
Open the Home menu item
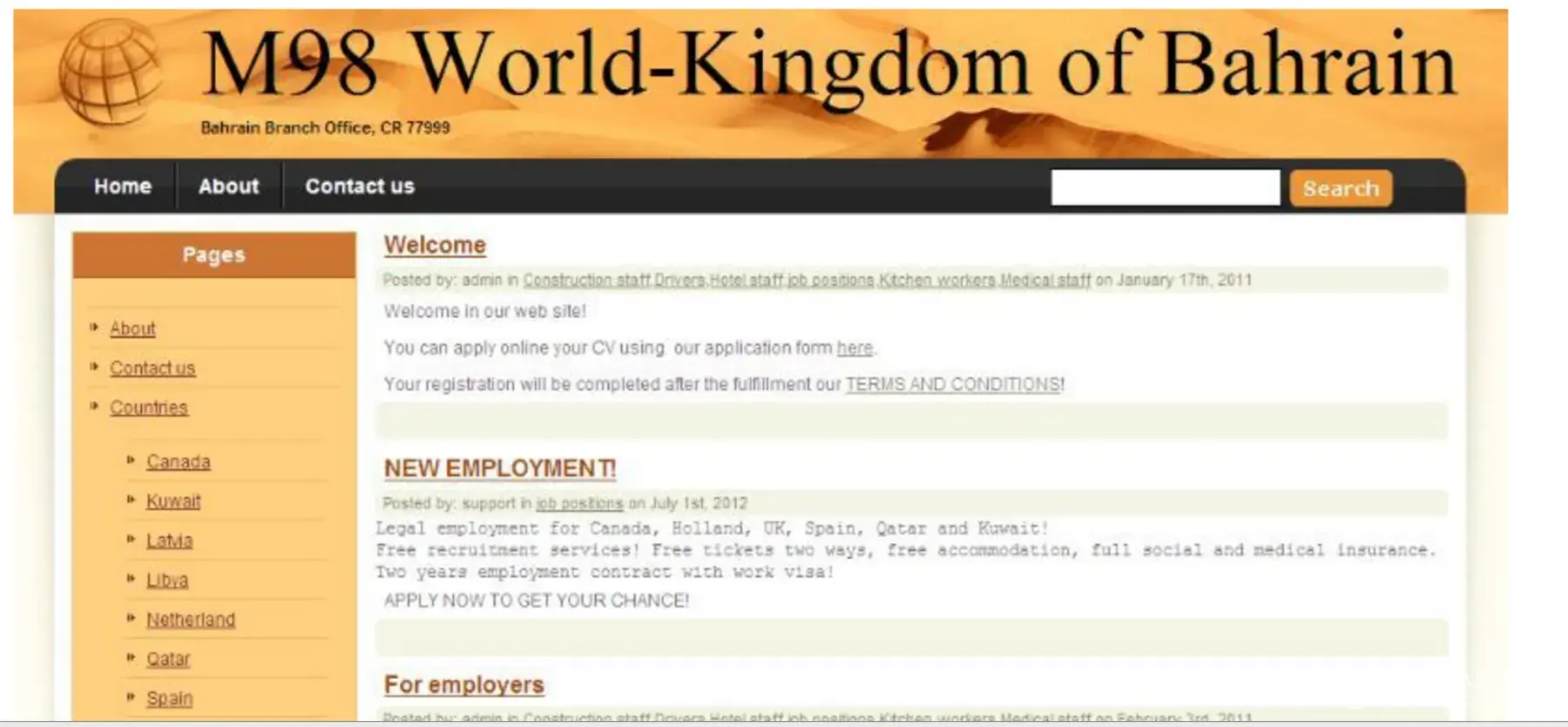click(x=122, y=187)
